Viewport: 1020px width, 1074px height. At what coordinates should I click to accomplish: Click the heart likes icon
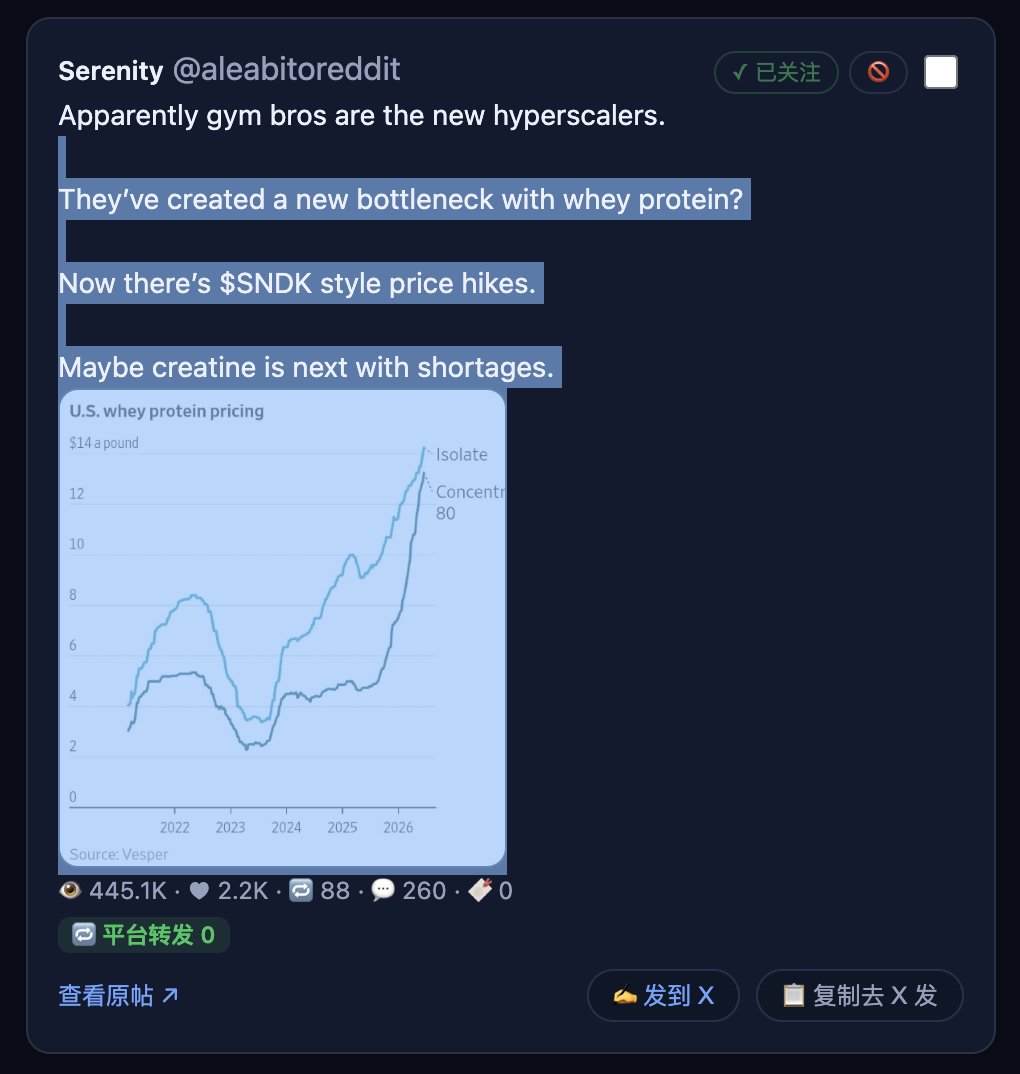tap(199, 890)
